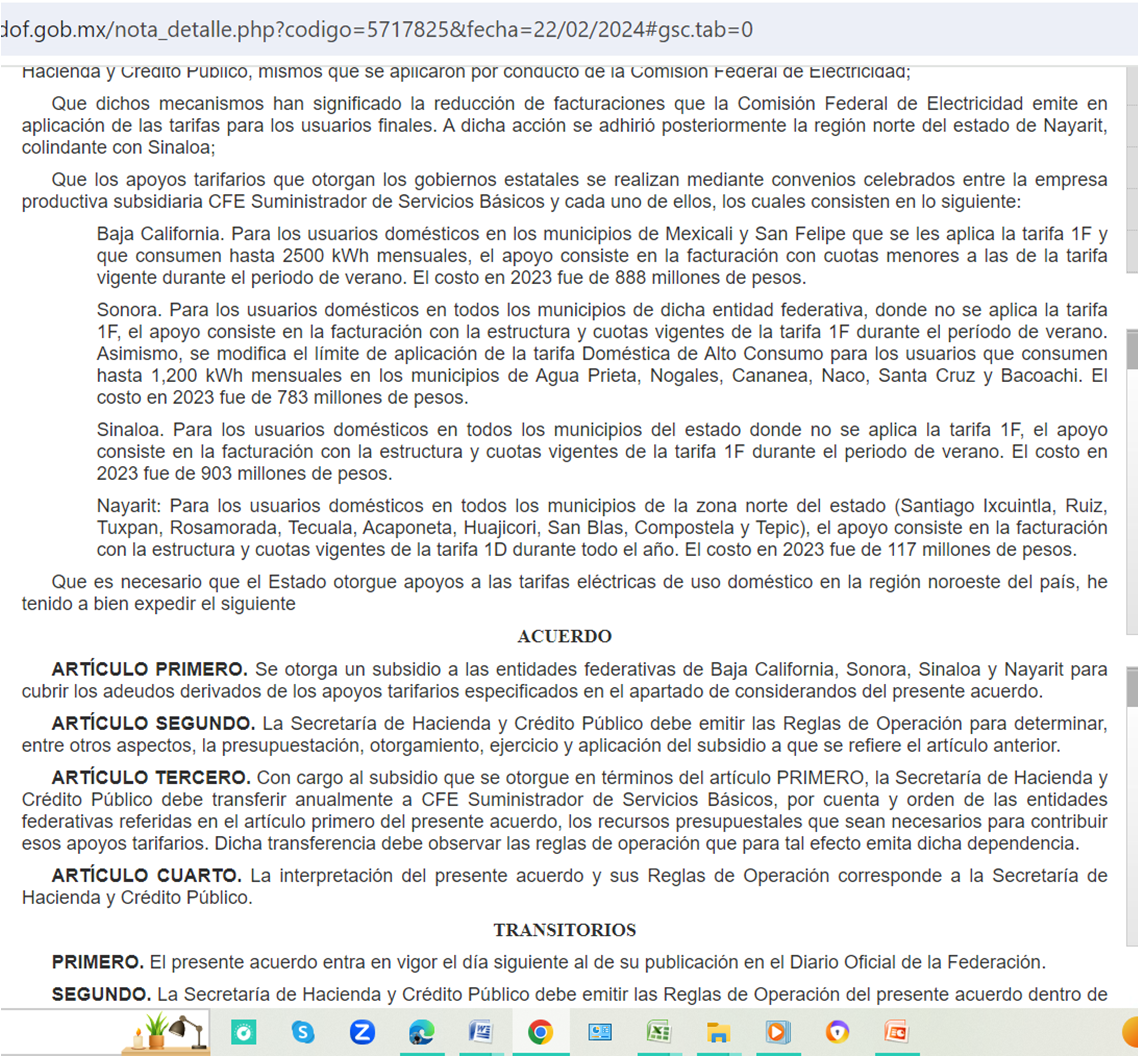Select the Google Chrome taskbar icon
The width and height of the screenshot is (1139, 1057).
(540, 1032)
